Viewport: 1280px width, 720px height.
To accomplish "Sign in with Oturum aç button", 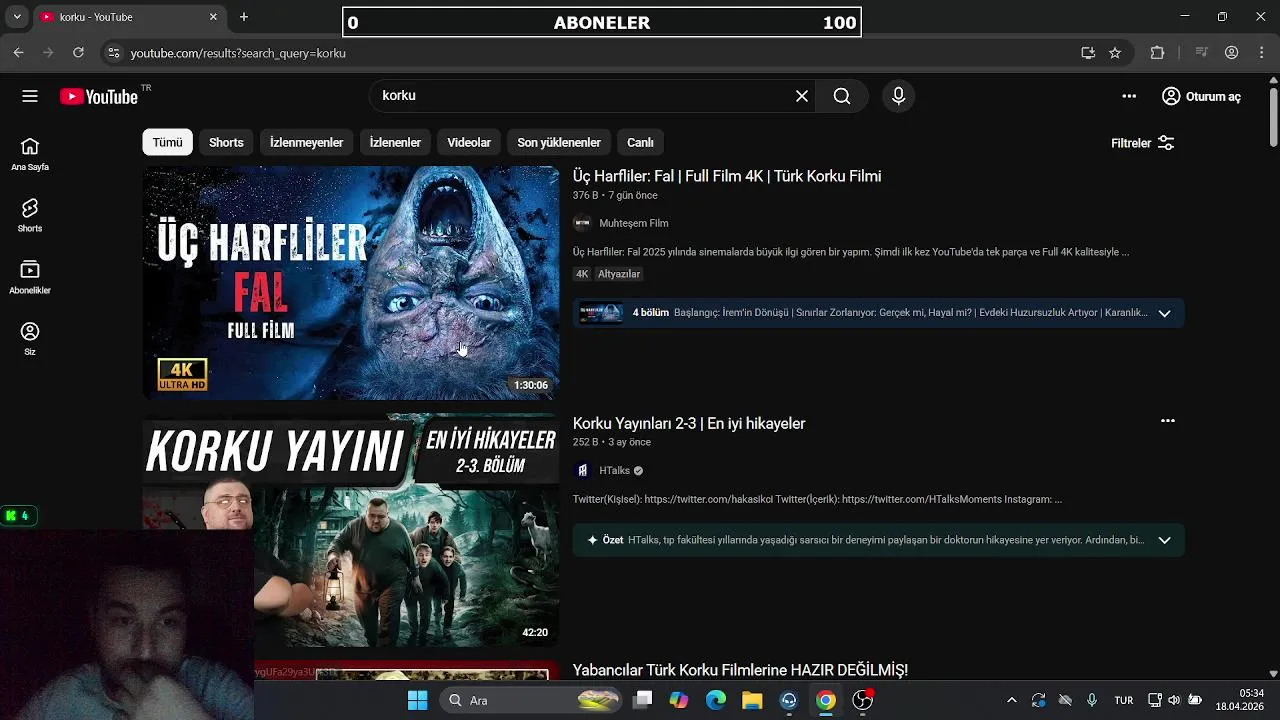I will (1201, 96).
